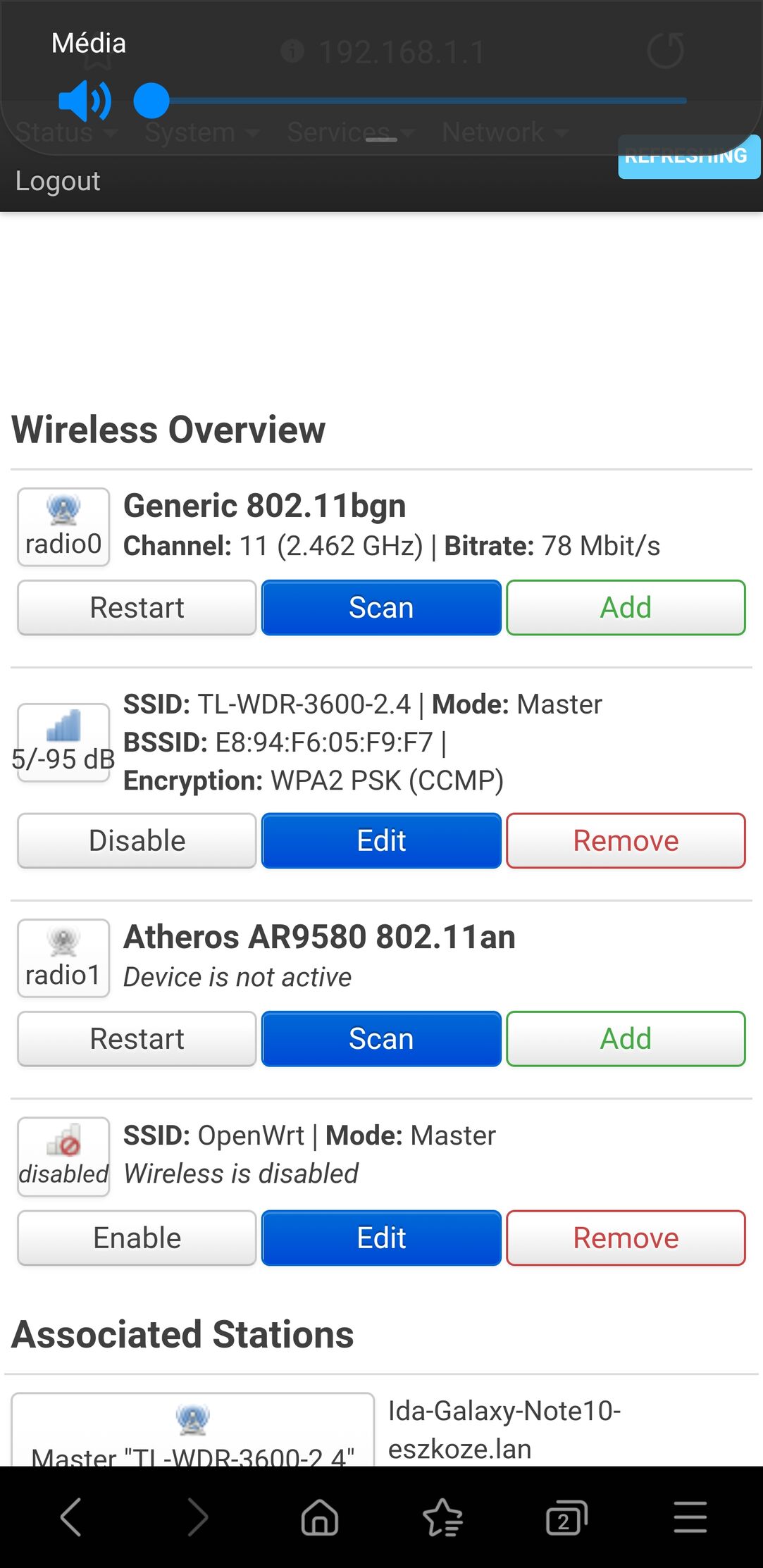
Task: Click the disabled wireless network icon
Action: (x=63, y=1141)
